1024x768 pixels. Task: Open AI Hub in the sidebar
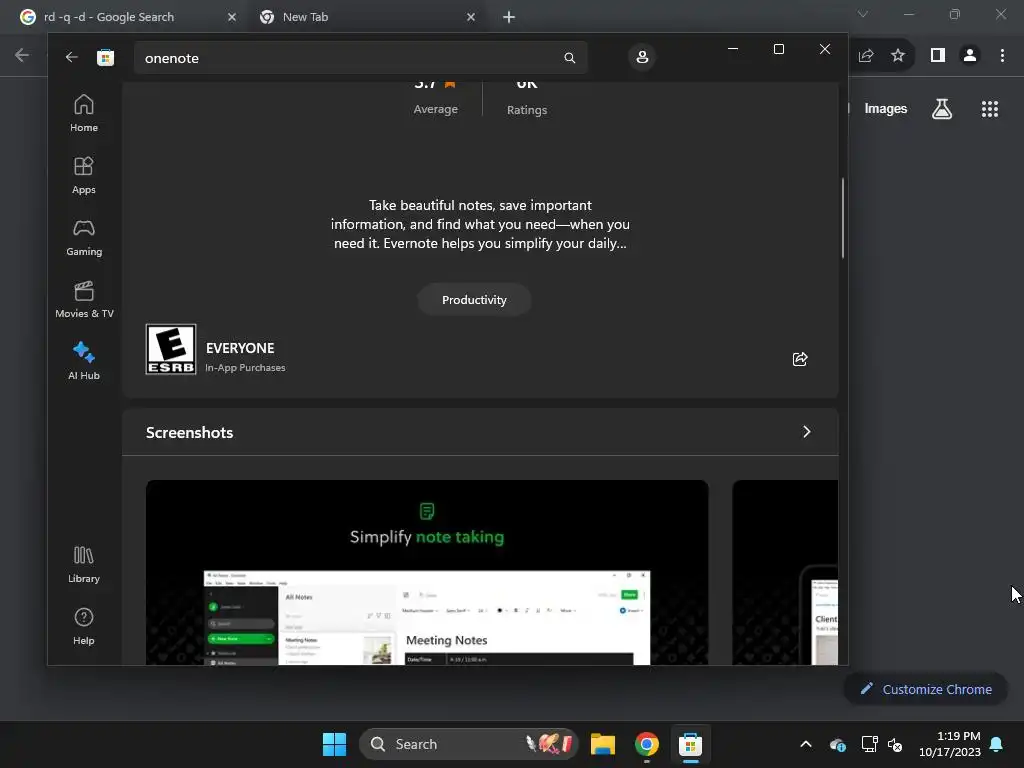point(84,361)
